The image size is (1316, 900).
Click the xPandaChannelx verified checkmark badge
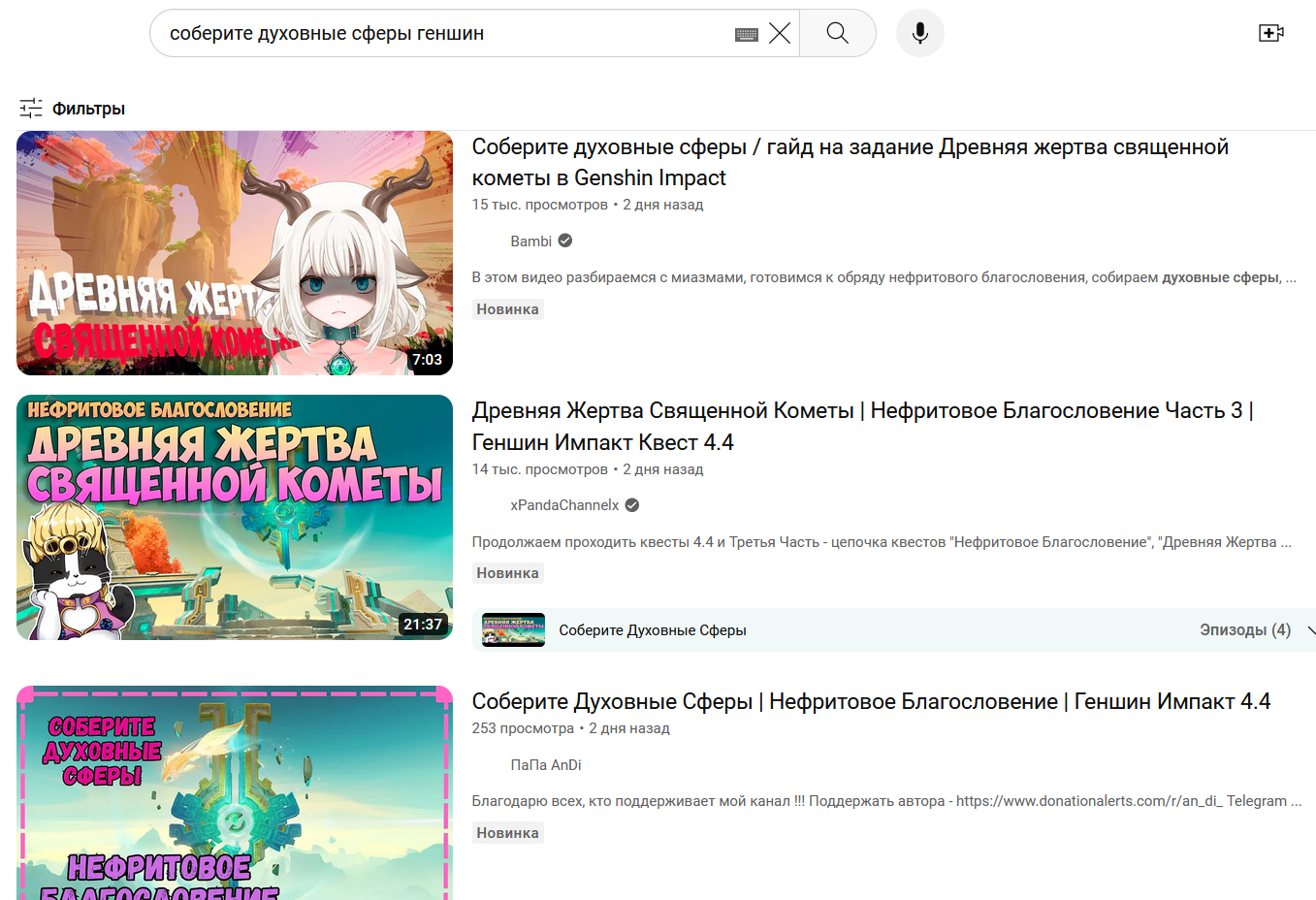point(632,504)
